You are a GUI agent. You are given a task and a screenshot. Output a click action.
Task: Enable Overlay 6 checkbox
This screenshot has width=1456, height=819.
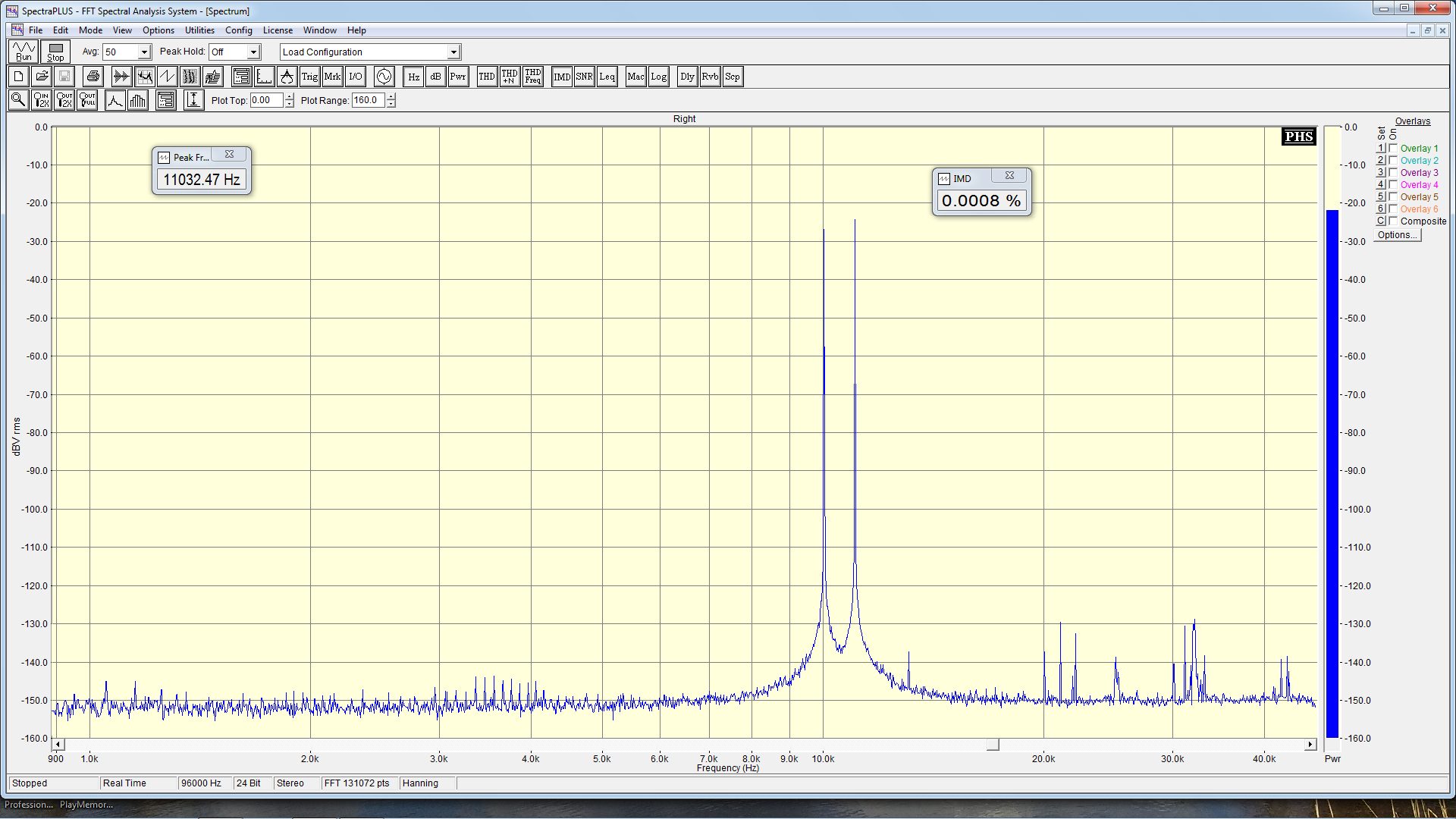[x=1393, y=209]
